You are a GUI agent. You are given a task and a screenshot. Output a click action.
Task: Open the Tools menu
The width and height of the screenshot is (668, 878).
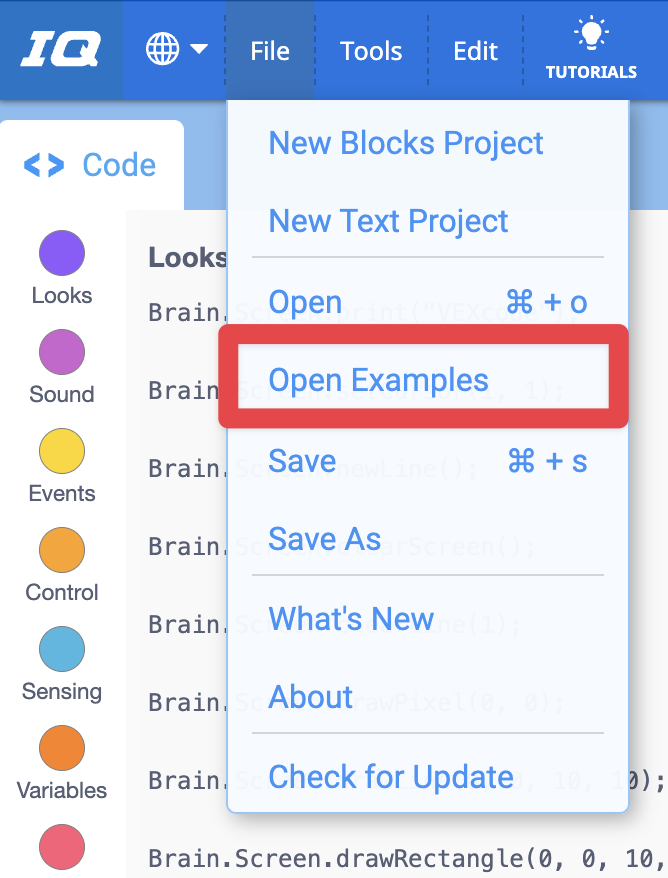point(370,49)
